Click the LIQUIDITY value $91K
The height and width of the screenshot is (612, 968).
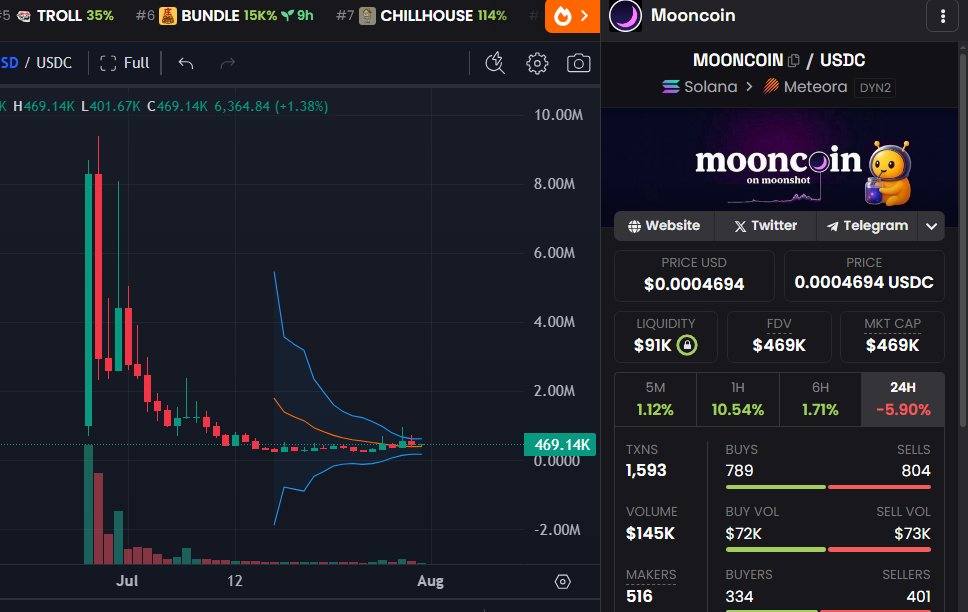pos(653,345)
